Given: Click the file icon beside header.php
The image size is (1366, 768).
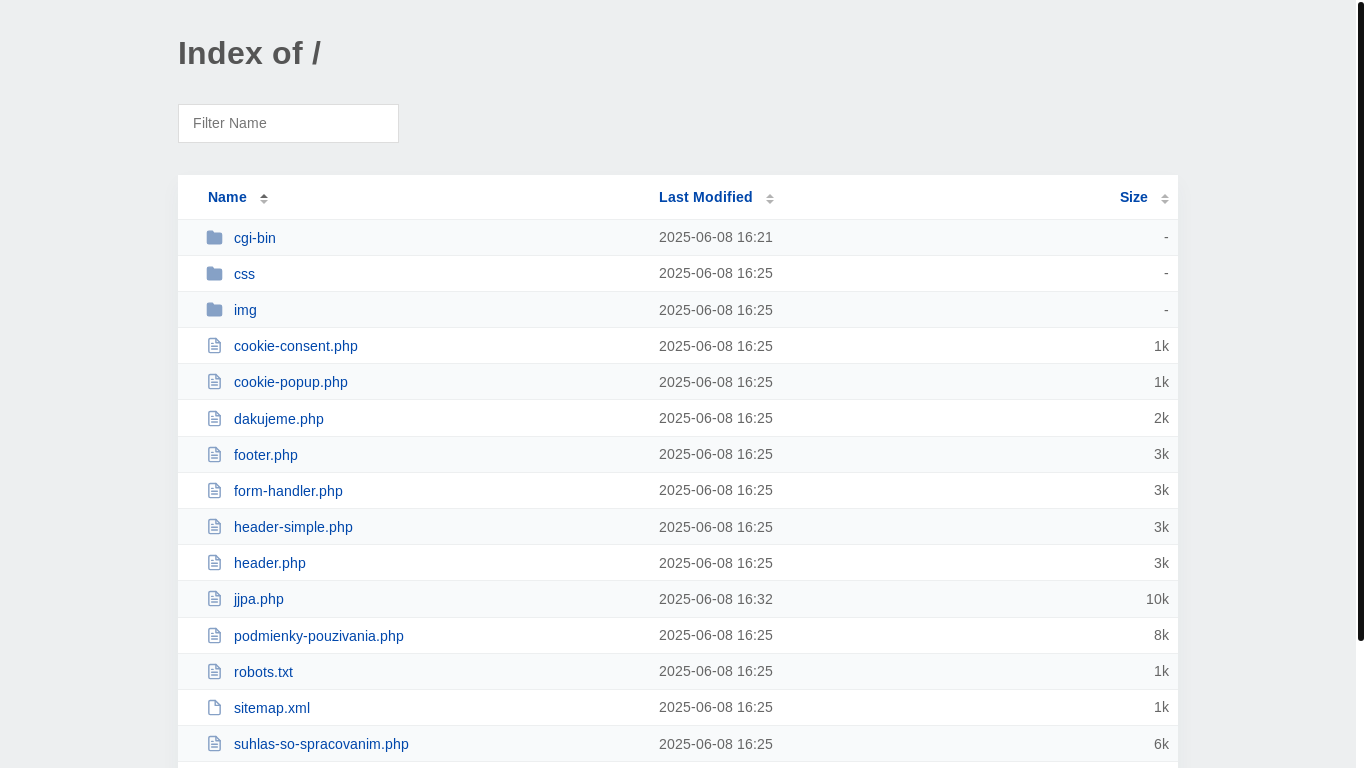Looking at the screenshot, I should 214,563.
